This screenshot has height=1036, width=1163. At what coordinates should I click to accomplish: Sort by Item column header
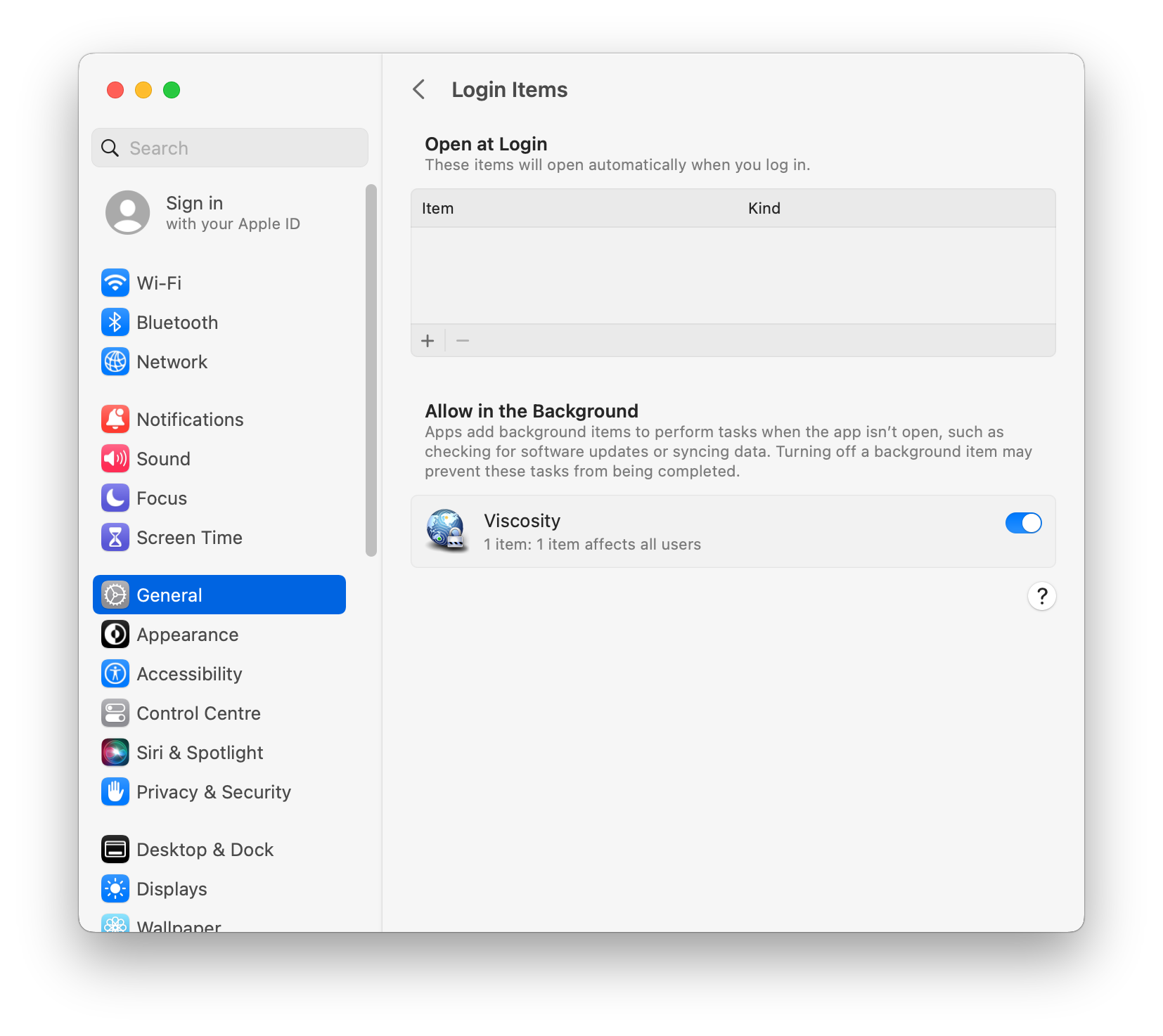tap(438, 209)
